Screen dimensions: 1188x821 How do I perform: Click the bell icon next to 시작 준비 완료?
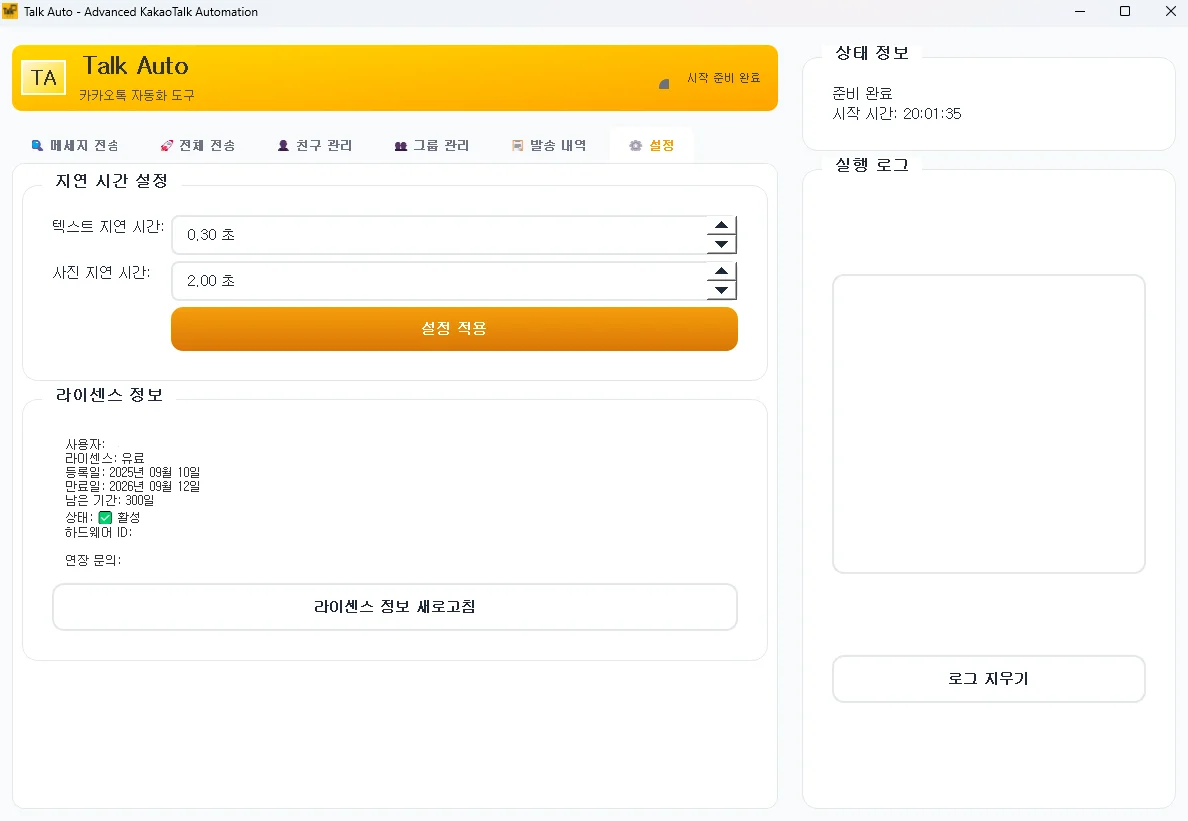point(663,84)
